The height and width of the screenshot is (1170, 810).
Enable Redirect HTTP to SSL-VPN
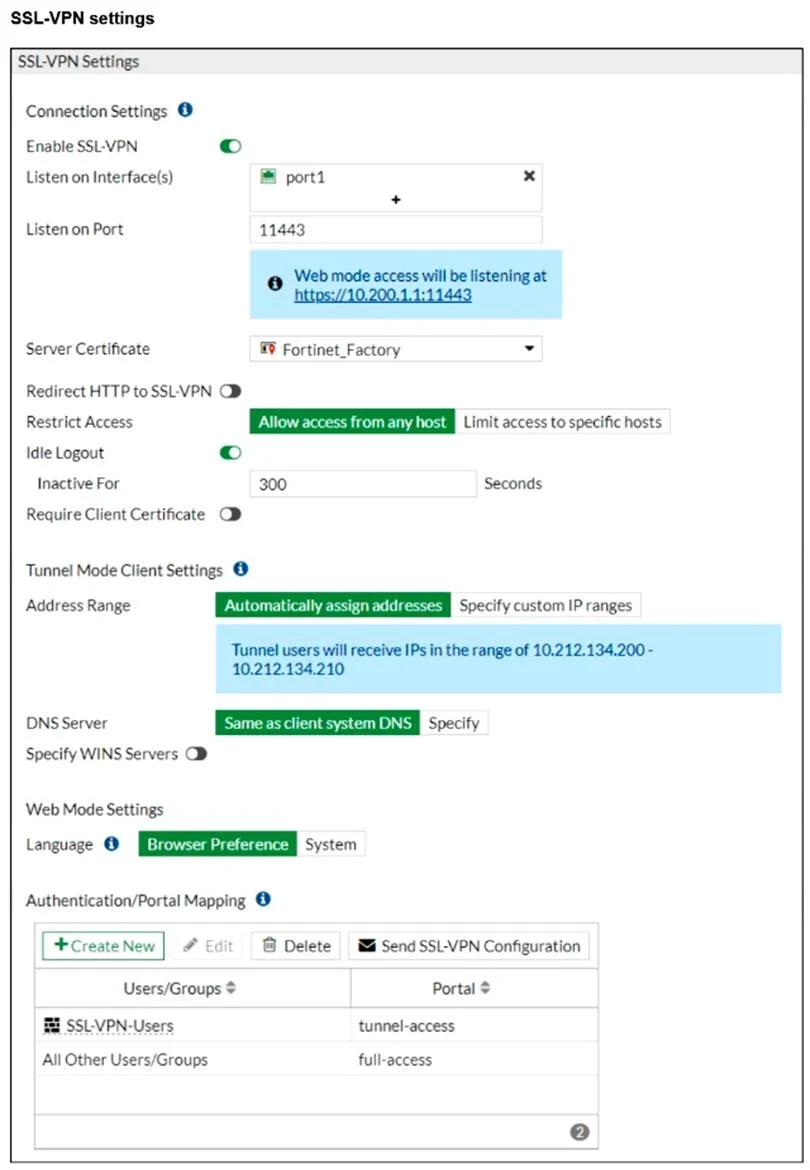230,391
